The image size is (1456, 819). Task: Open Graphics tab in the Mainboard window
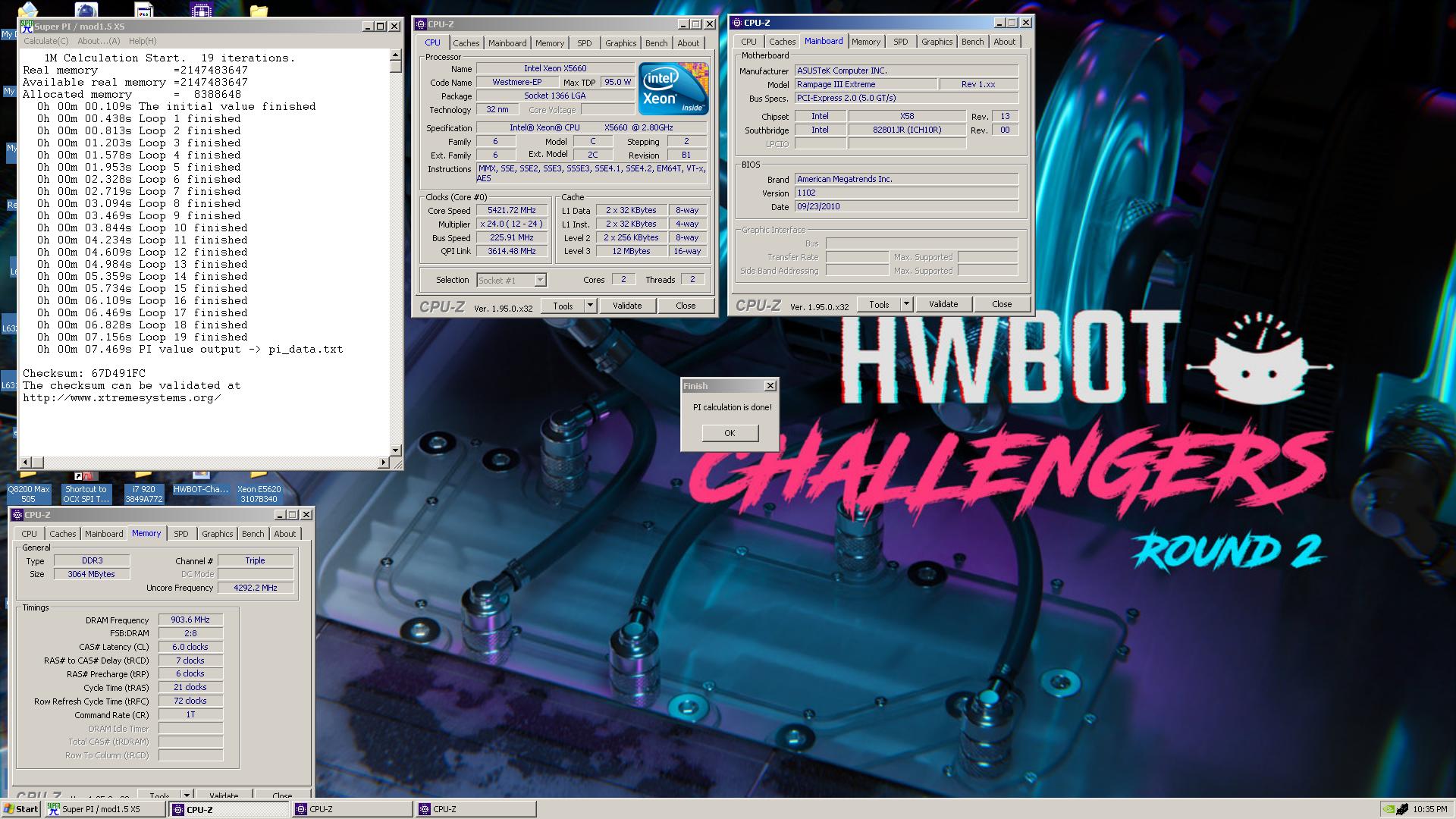(x=937, y=42)
